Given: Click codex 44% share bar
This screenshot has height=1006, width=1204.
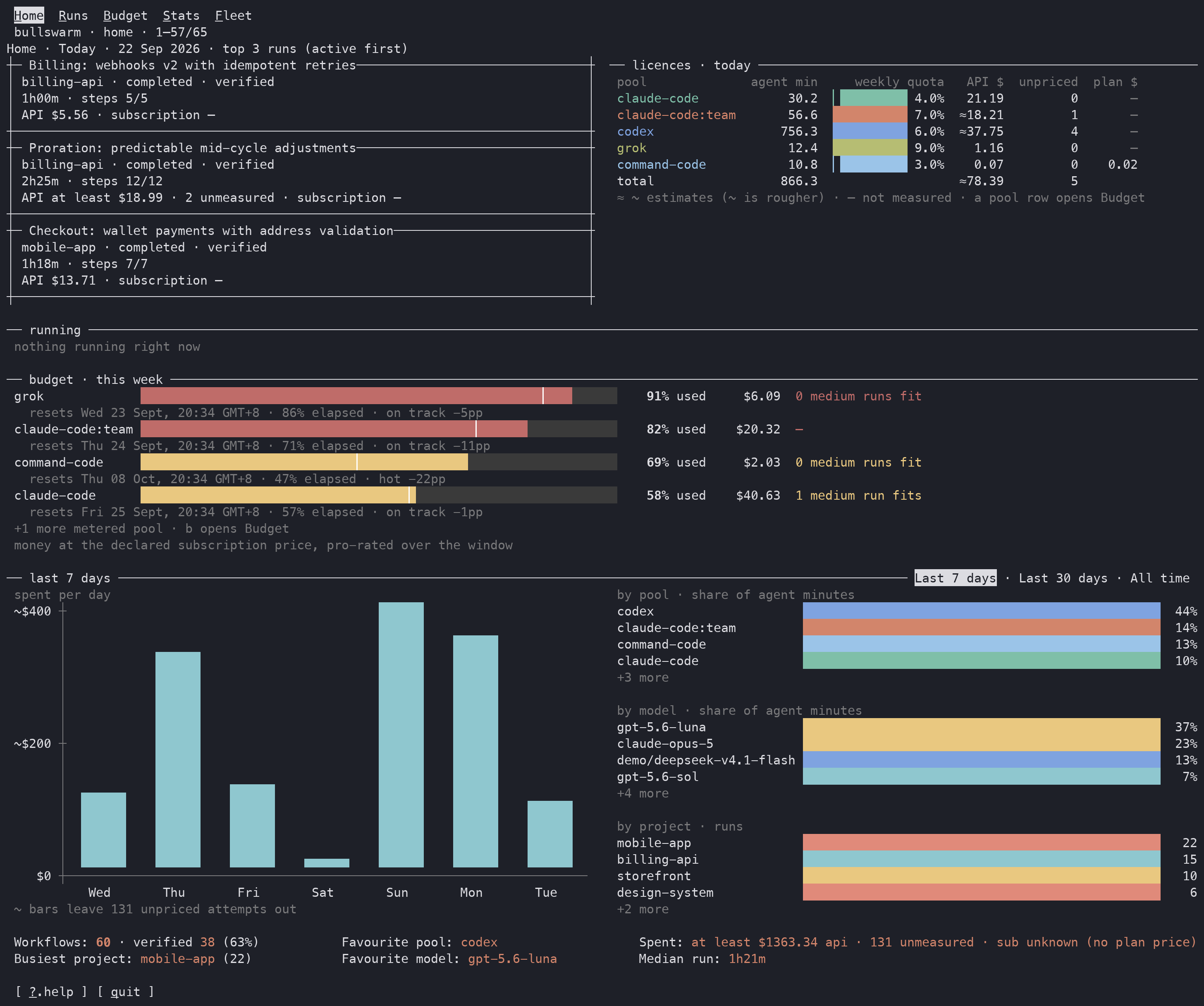Looking at the screenshot, I should click(x=982, y=611).
